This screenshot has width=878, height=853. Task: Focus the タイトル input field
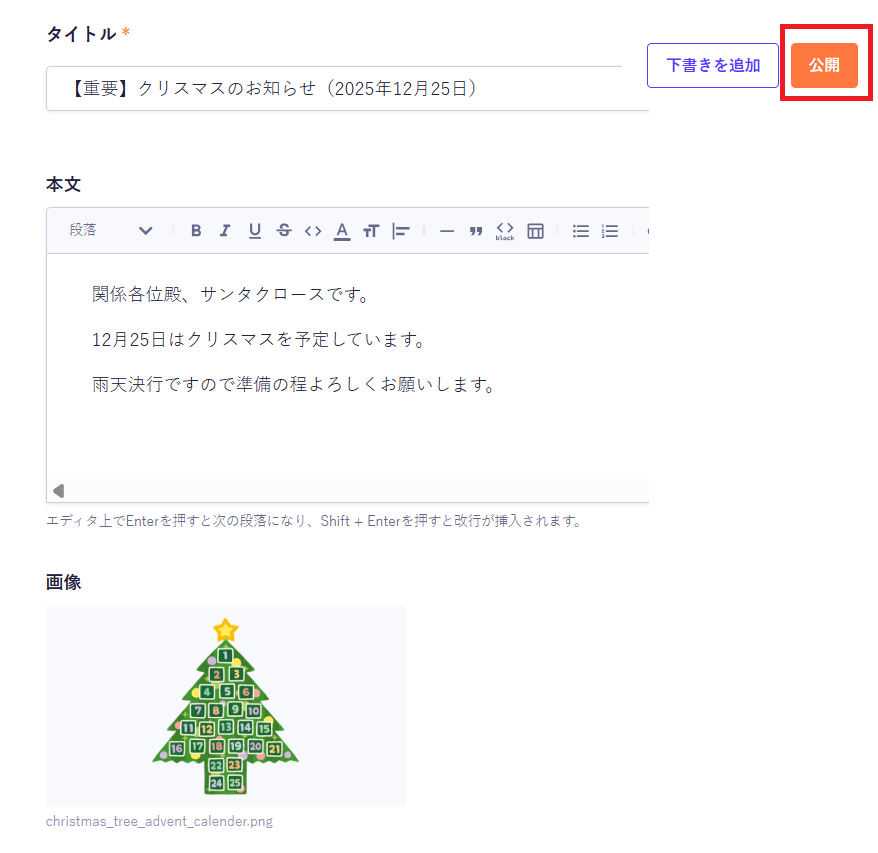pyautogui.click(x=347, y=88)
